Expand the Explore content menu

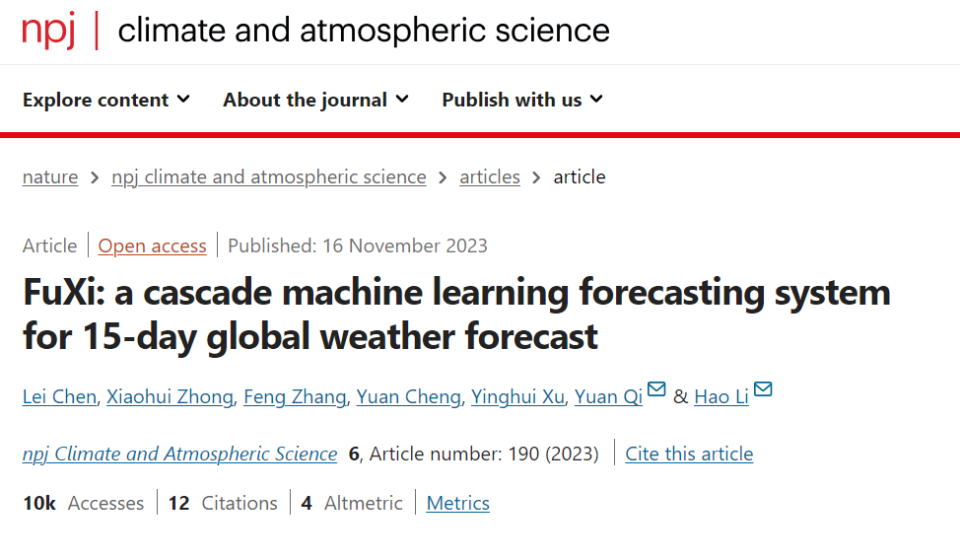coord(106,100)
